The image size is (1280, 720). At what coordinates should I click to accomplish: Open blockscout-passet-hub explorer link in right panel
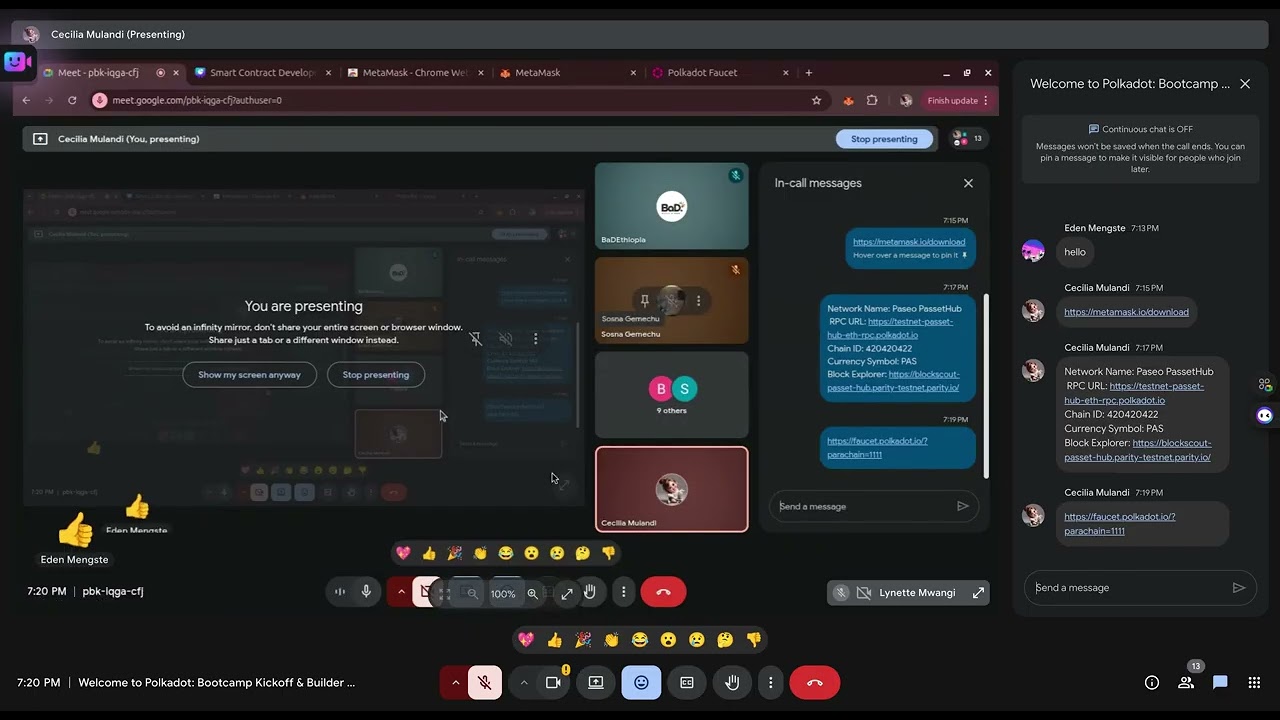click(1137, 450)
